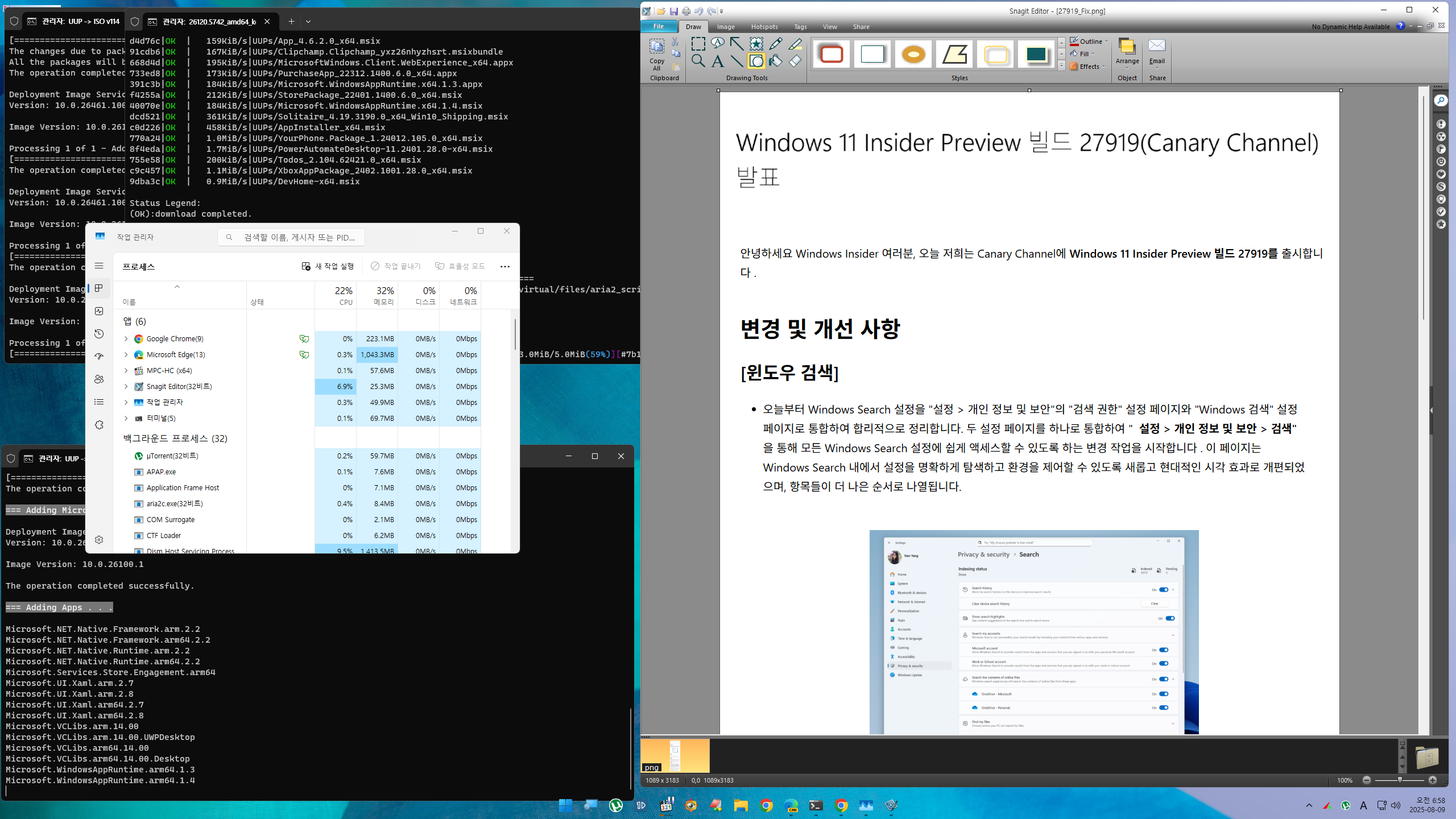Apply the dark teal filled rectangle style
This screenshot has height=819, width=1456.
click(x=1036, y=55)
